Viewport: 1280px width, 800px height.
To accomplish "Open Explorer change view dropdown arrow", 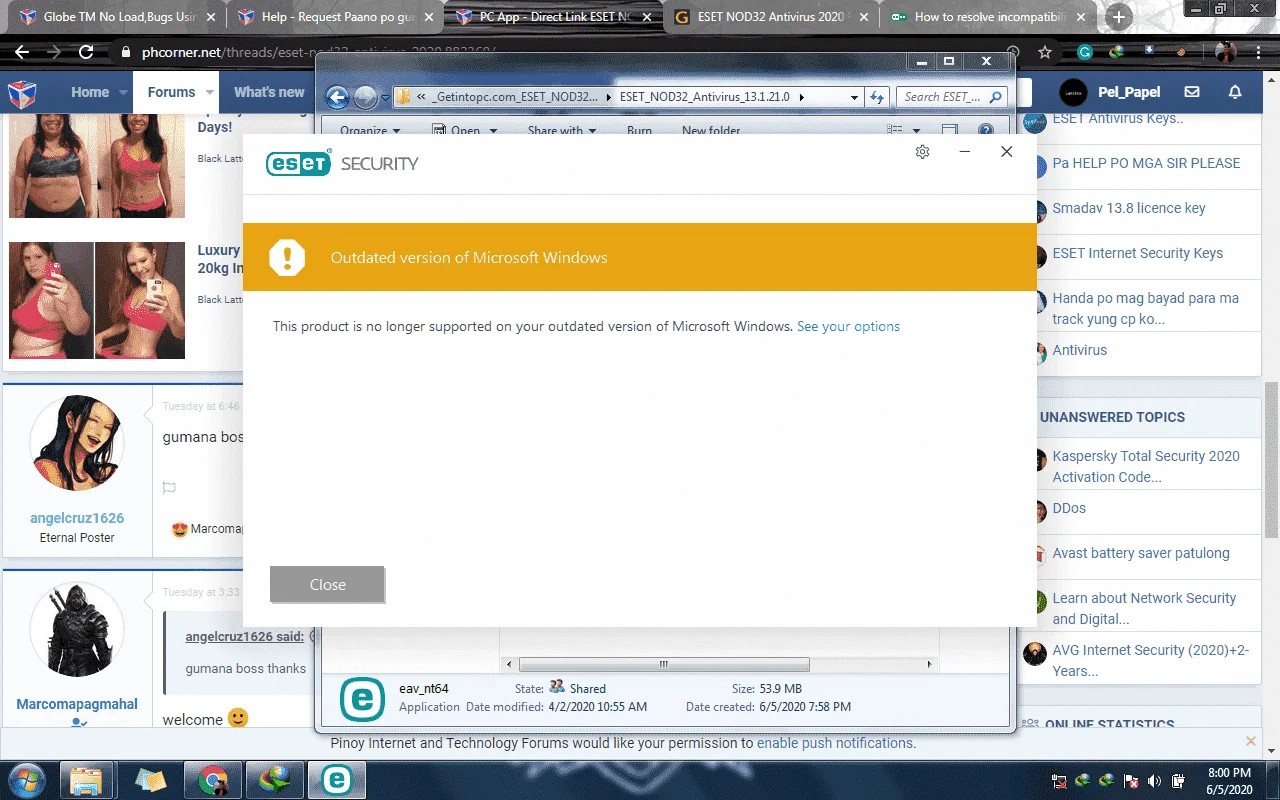I will tap(917, 130).
